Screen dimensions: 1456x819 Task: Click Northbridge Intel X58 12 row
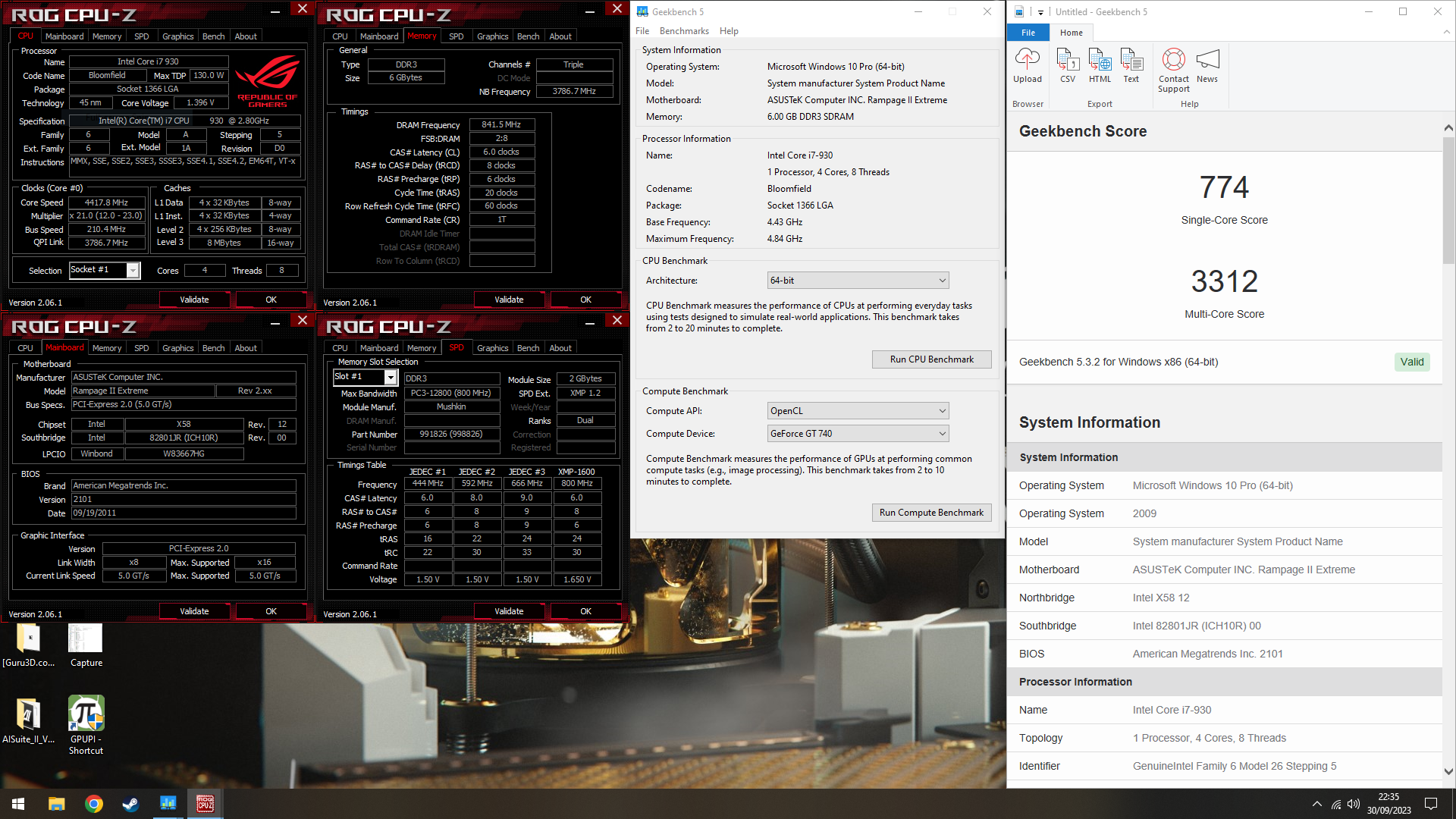1224,598
